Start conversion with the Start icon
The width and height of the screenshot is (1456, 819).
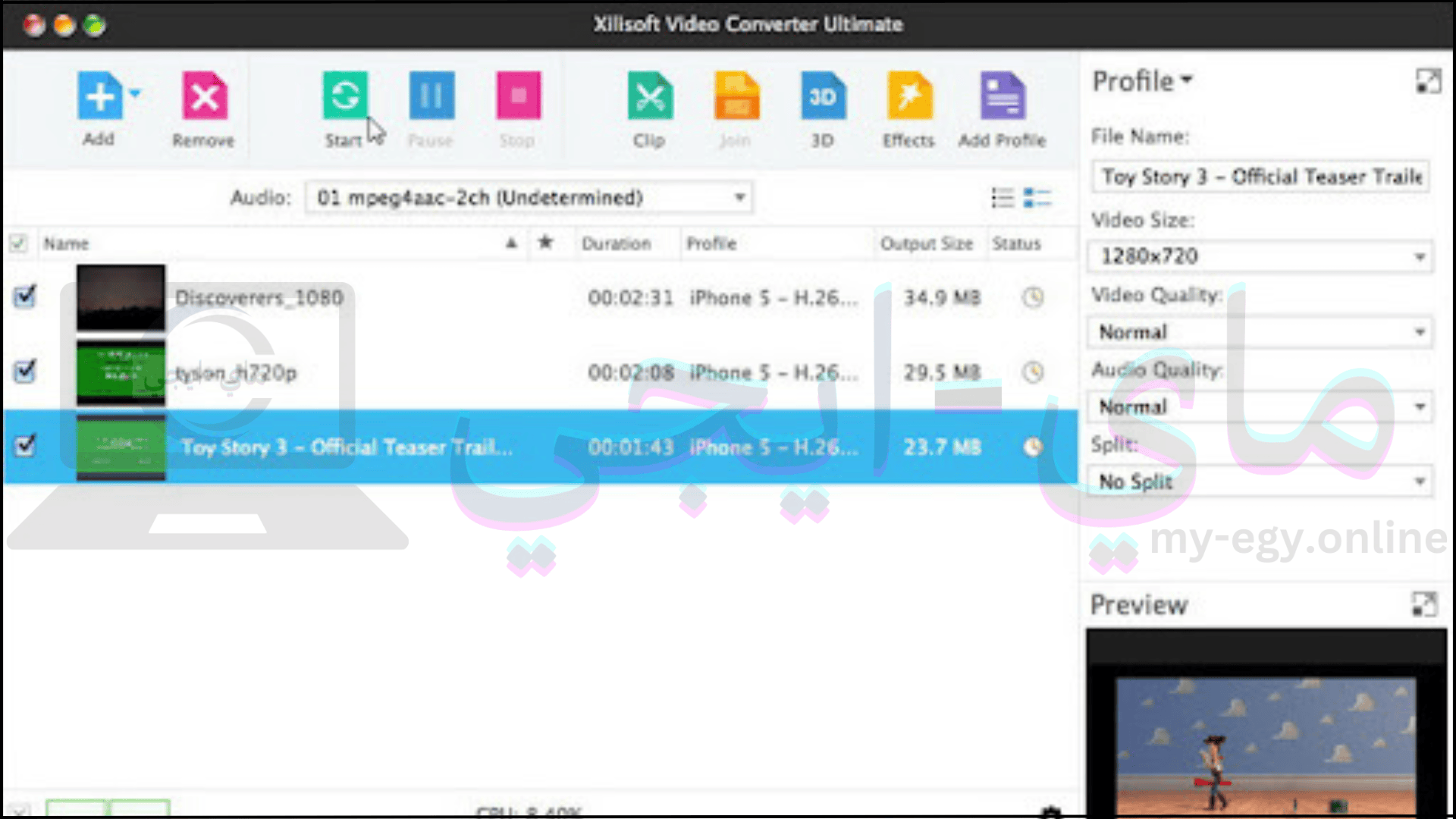345,96
